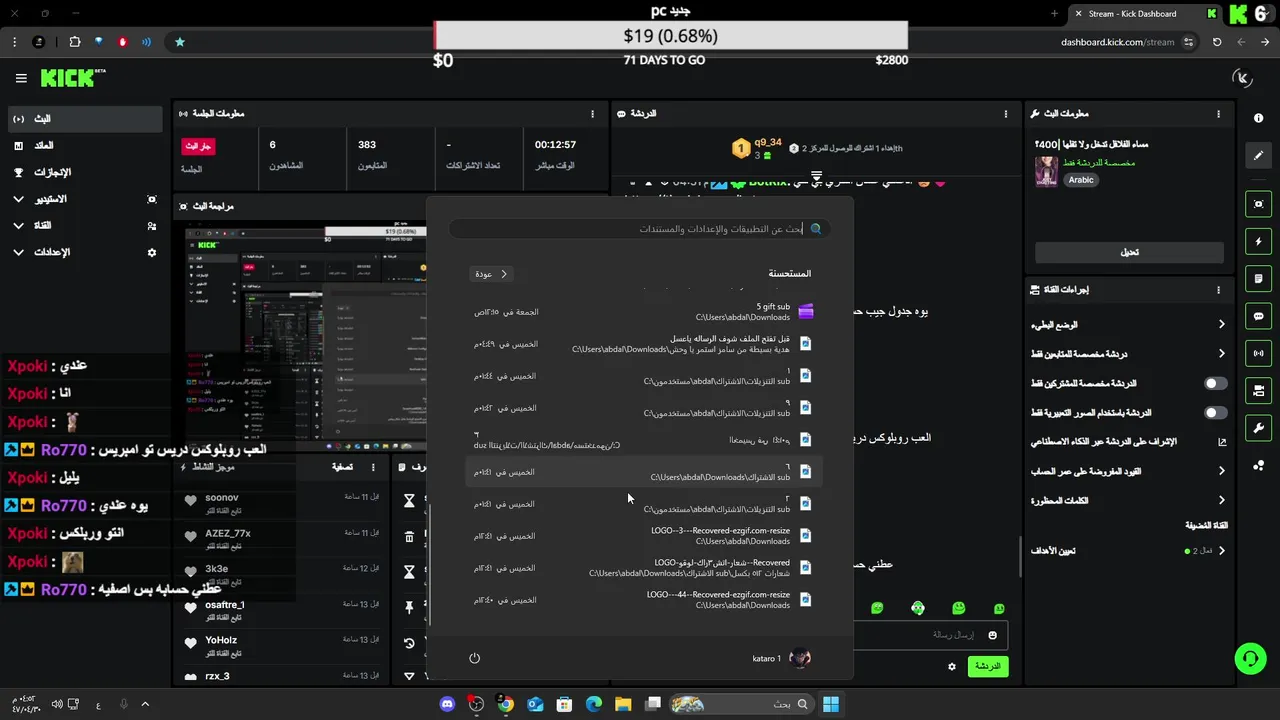The height and width of the screenshot is (720, 1280).
Task: Open stream info panel three-dot menu
Action: pyautogui.click(x=1218, y=114)
